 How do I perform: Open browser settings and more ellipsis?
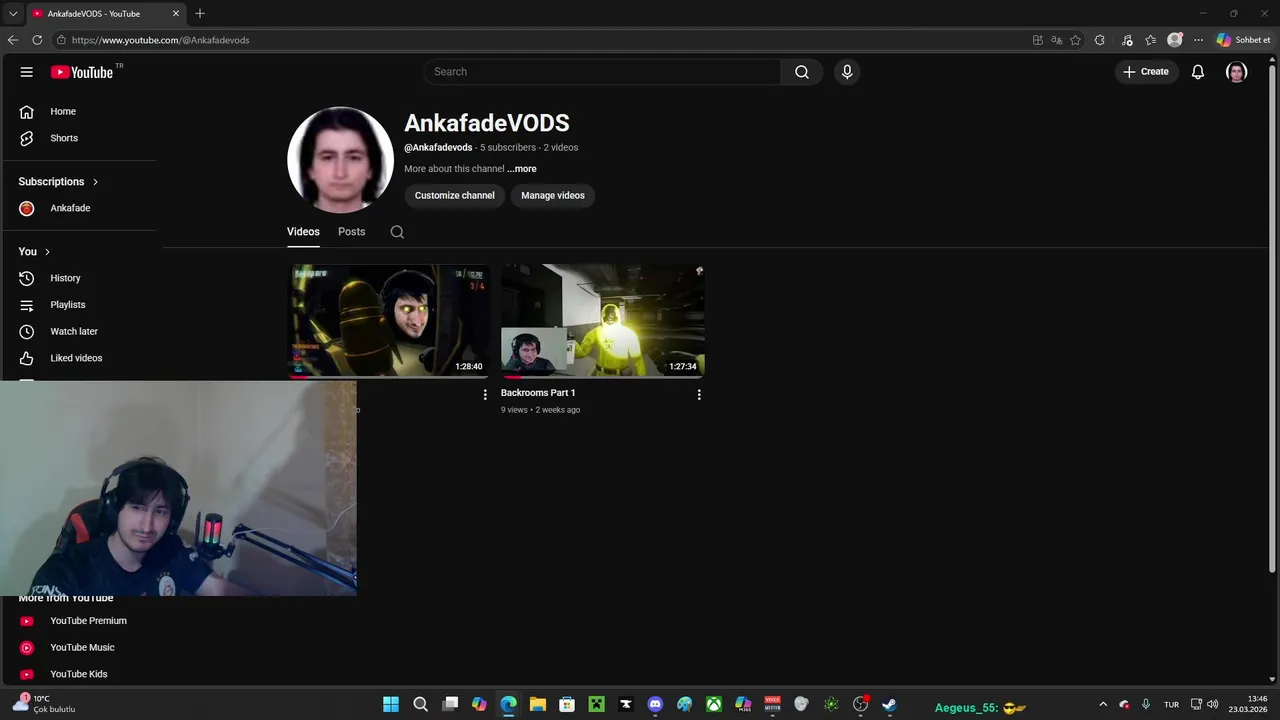click(1198, 40)
